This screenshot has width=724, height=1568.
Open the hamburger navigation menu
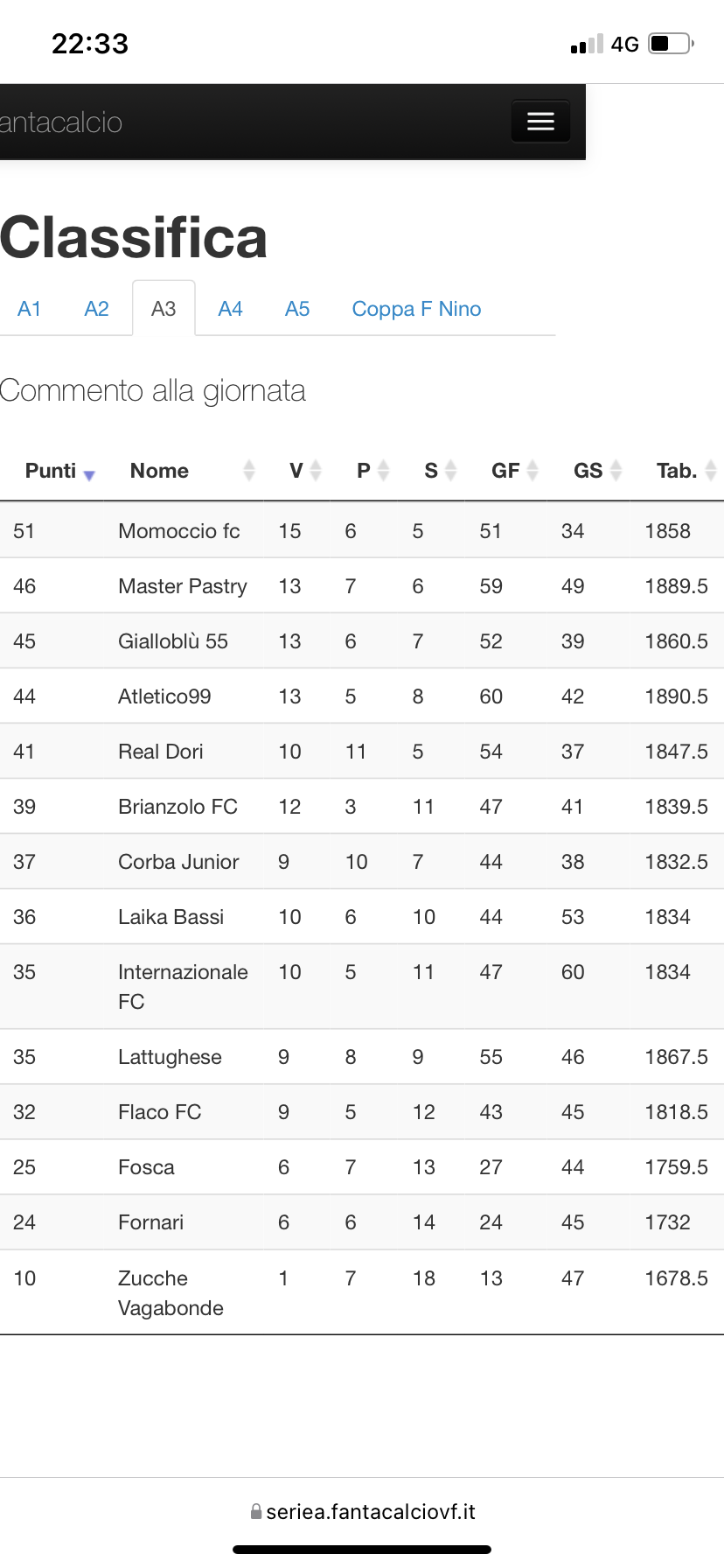(540, 122)
